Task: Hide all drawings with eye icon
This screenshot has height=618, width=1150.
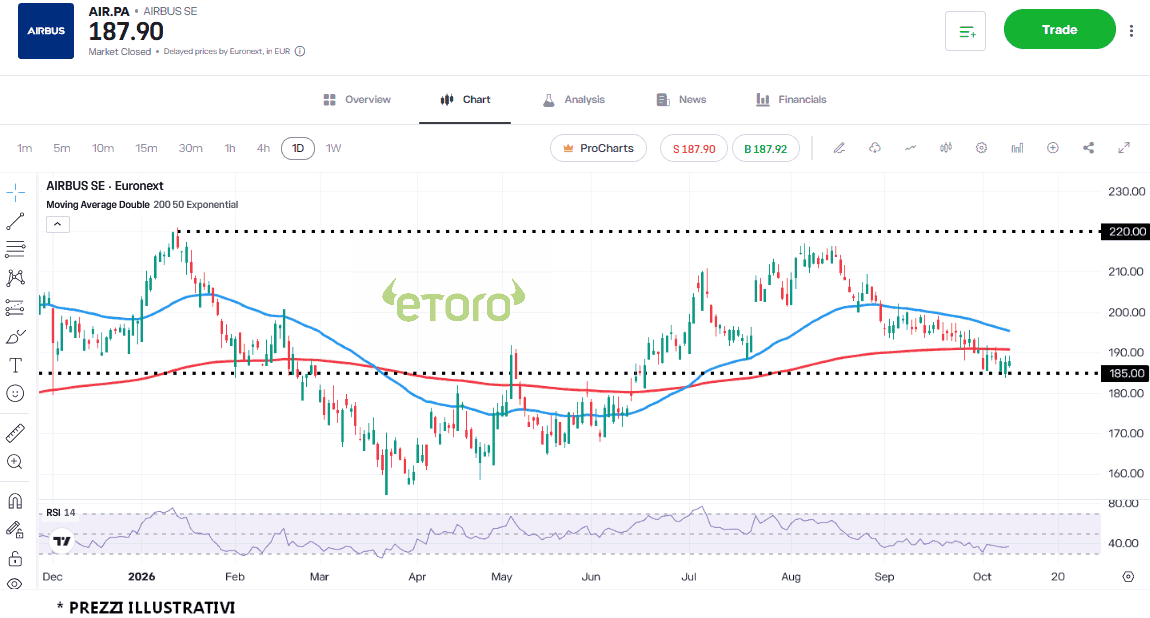Action: [15, 584]
